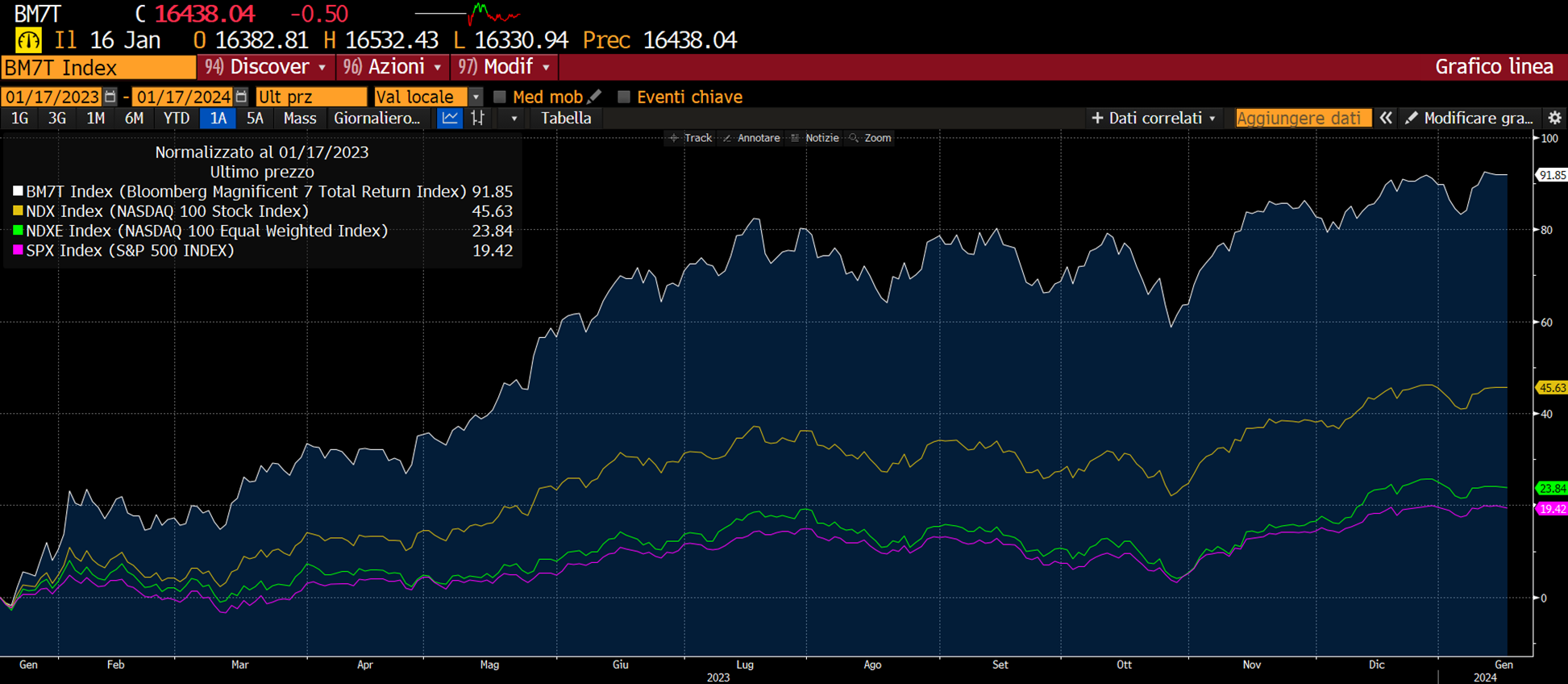Click the end date field 01/17/2024

(x=183, y=97)
